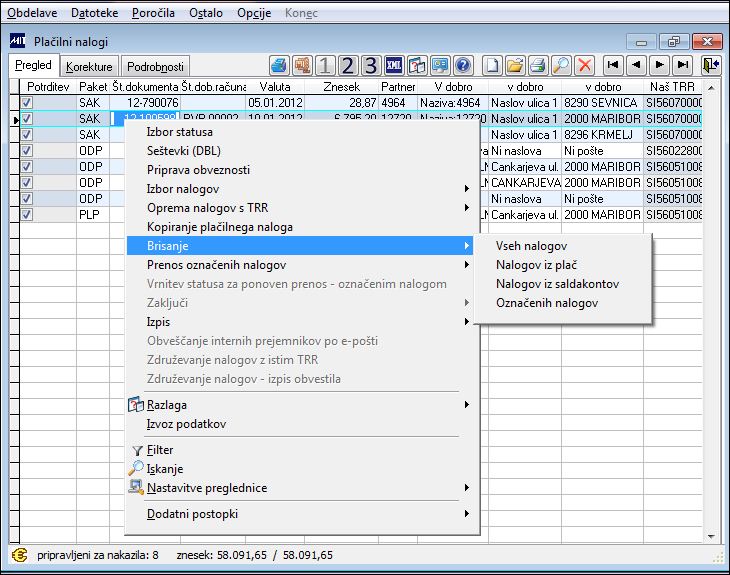Click the blank new document icon
Screen dimensions: 730x575
[492, 65]
